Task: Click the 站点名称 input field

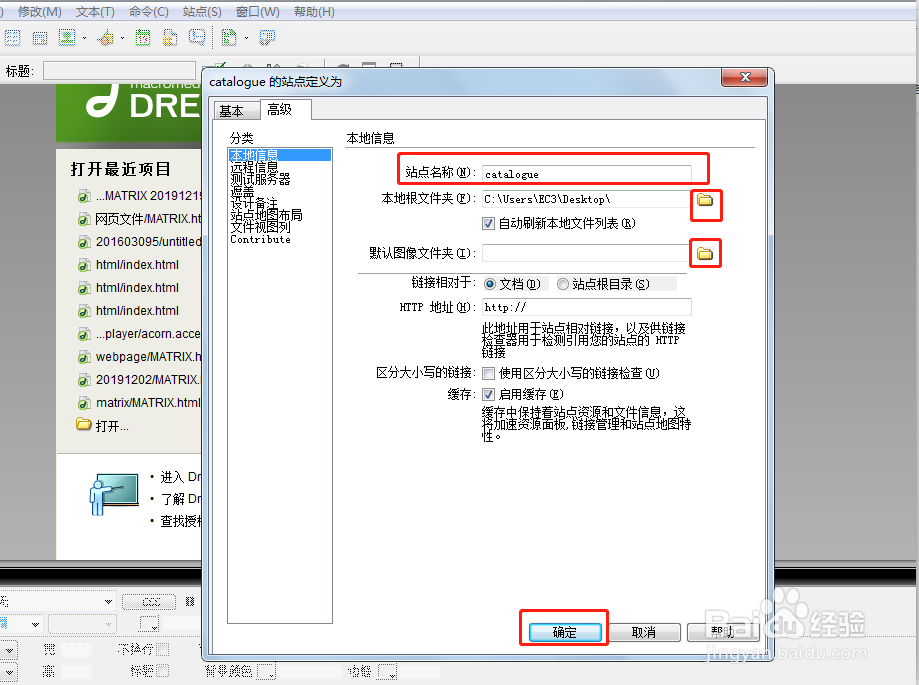Action: [x=587, y=174]
